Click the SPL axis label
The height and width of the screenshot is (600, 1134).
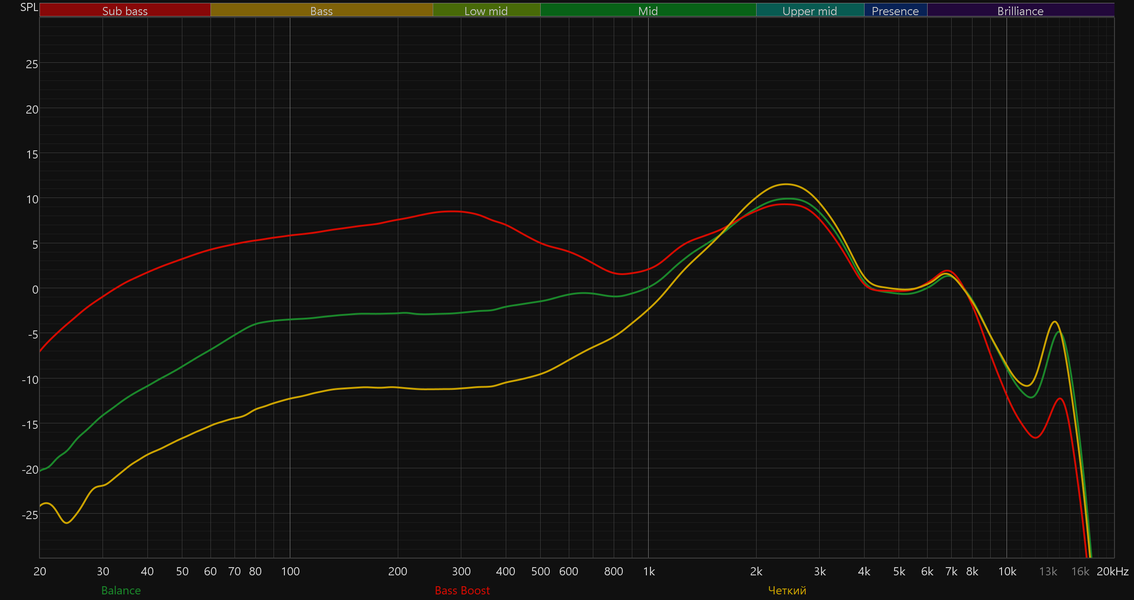click(x=29, y=8)
